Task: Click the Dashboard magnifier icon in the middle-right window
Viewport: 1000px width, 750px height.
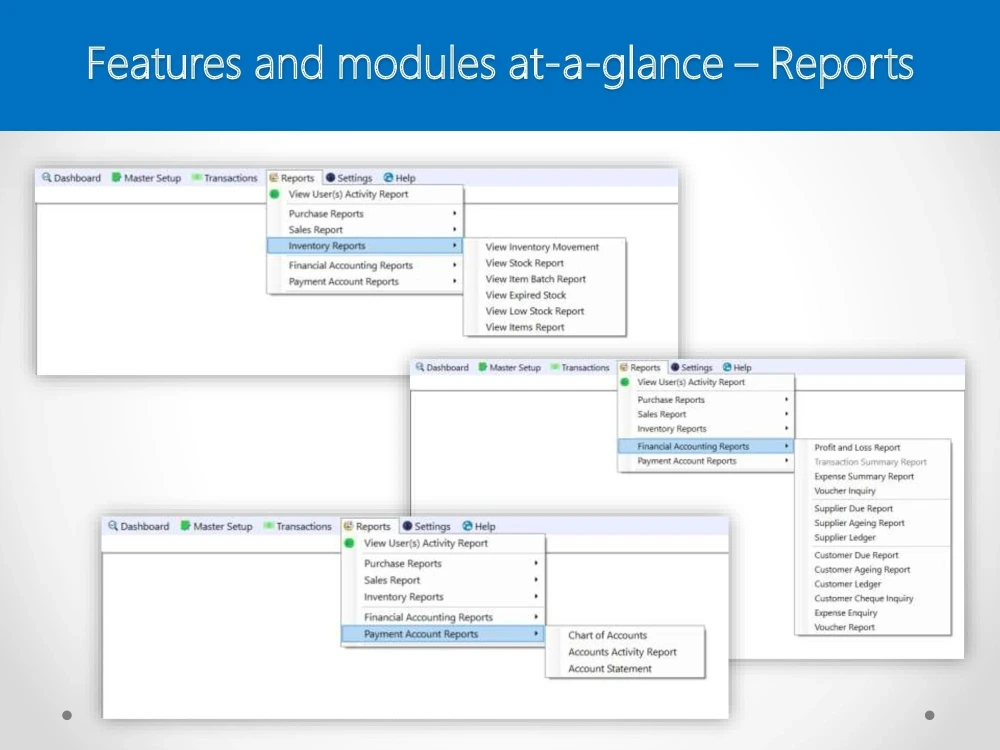Action: click(420, 367)
